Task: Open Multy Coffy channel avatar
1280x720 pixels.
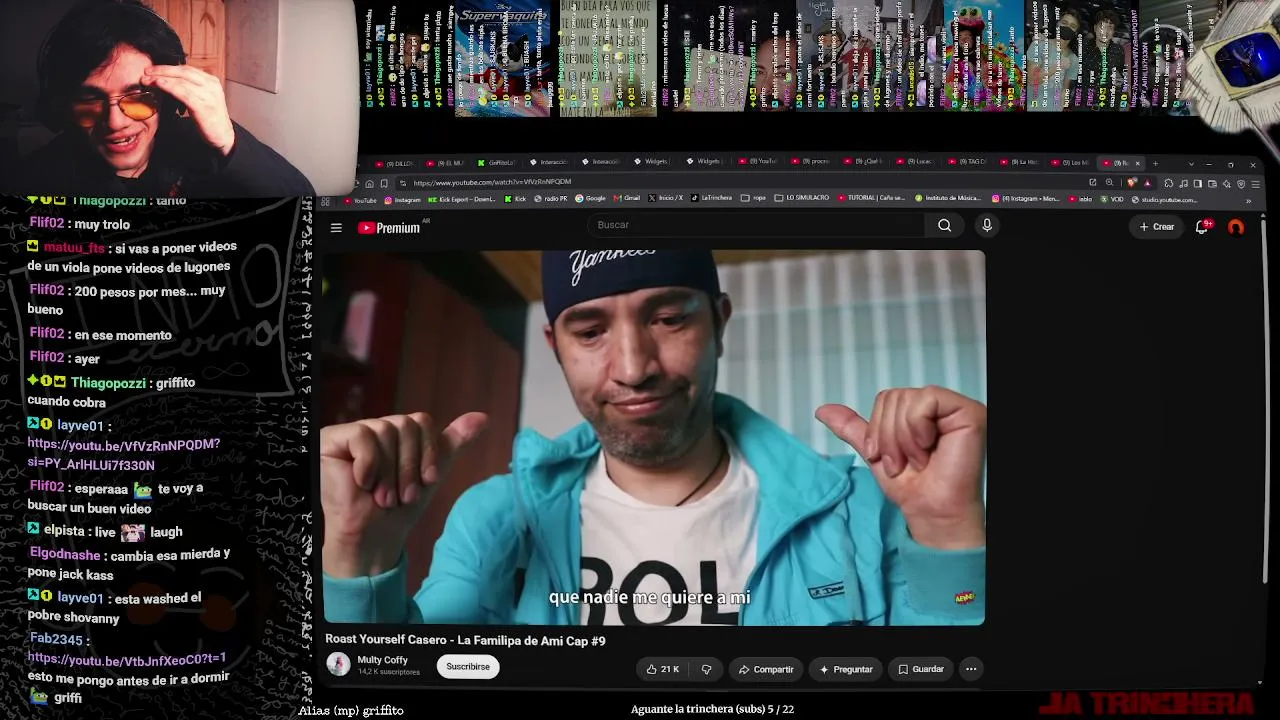Action: (x=338, y=665)
